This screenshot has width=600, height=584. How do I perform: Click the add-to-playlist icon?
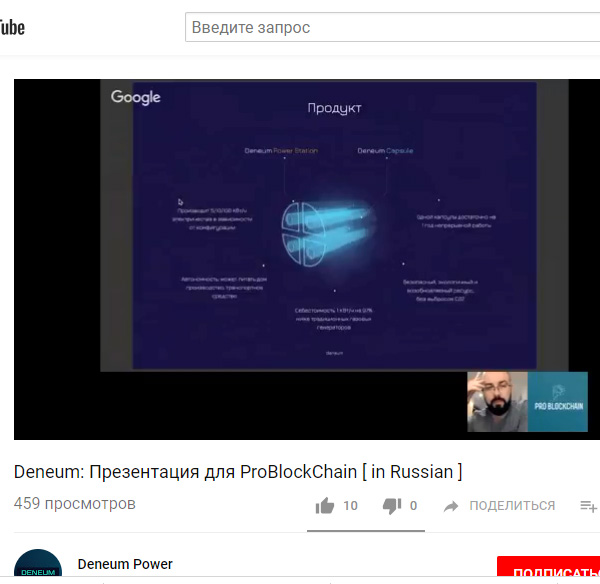click(589, 506)
